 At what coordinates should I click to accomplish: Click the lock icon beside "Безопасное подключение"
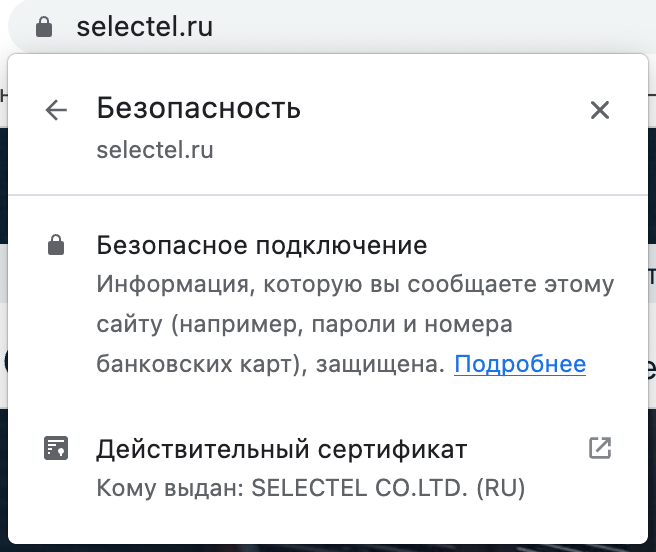(57, 246)
